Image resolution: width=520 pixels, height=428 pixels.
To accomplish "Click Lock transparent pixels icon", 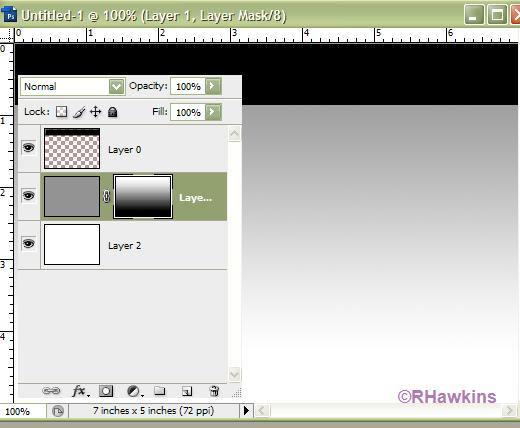I will 61,112.
